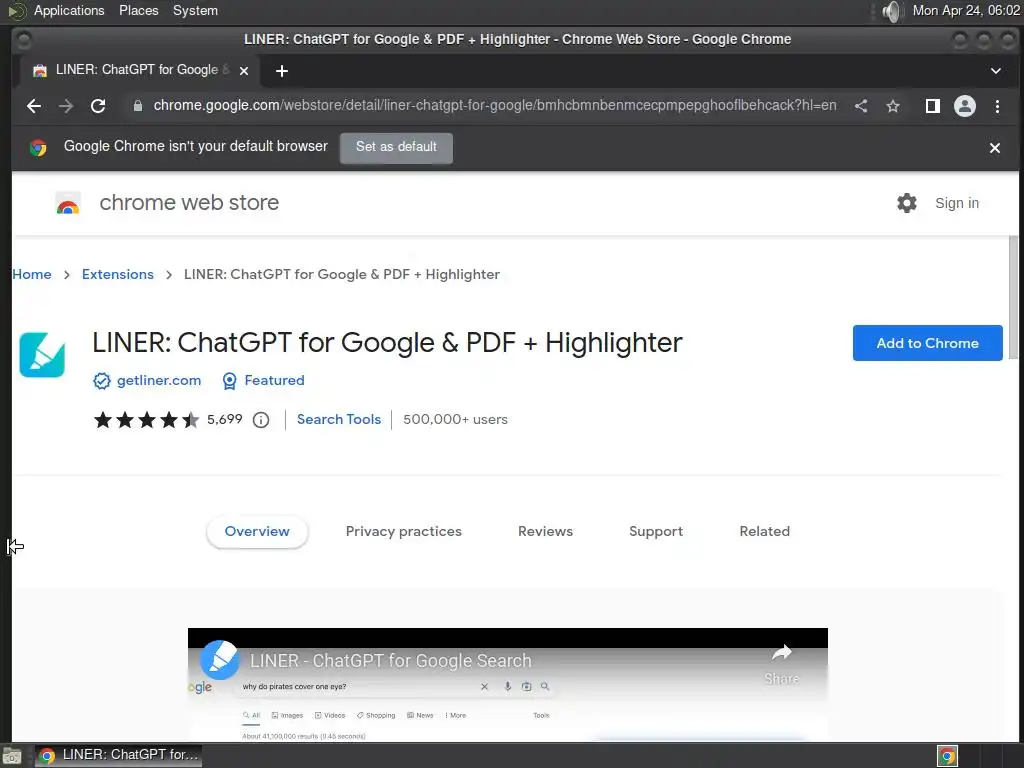Dismiss the default browser notification bar

995,148
